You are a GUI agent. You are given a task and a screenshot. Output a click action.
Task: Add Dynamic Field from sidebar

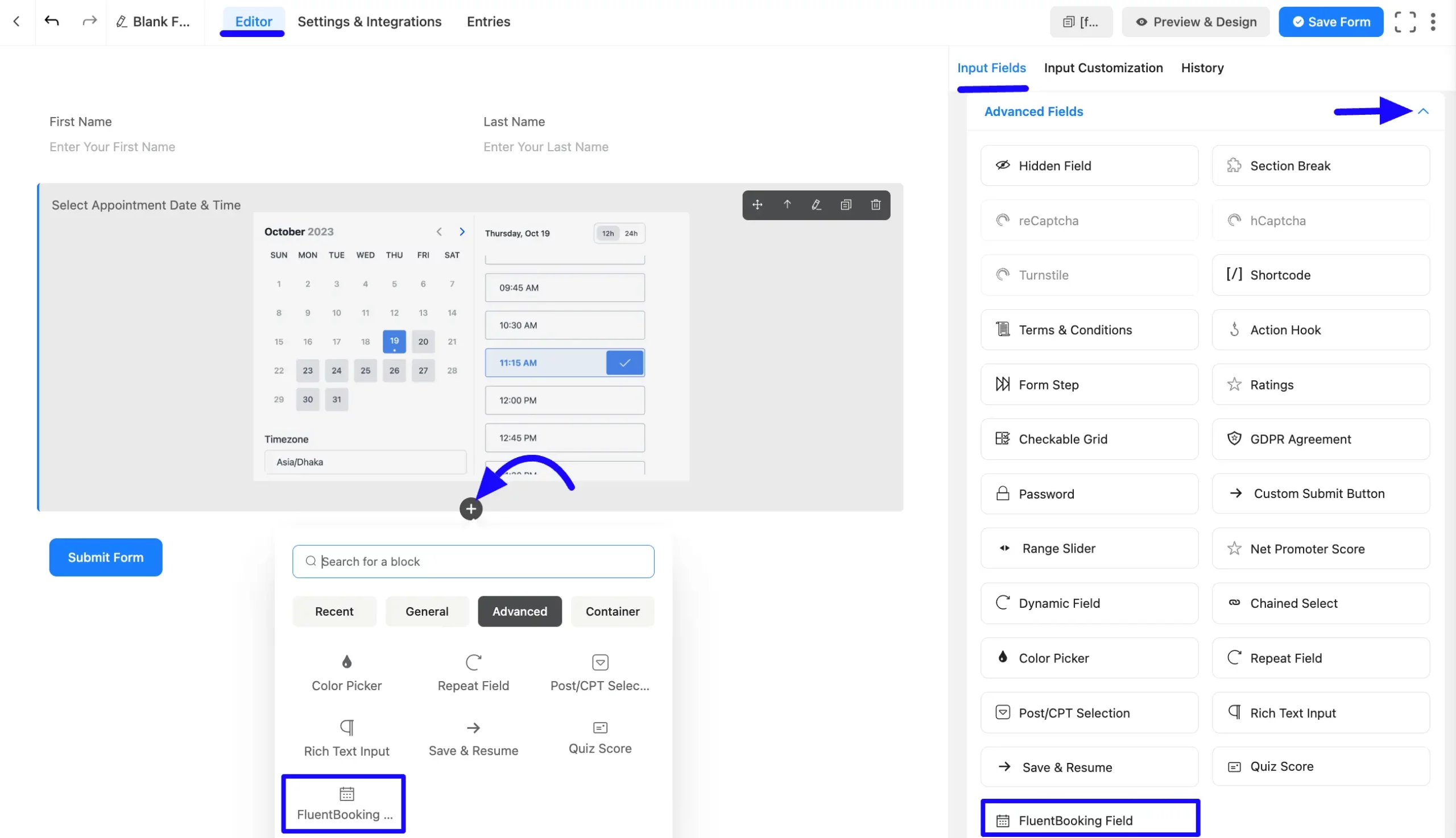pos(1089,603)
